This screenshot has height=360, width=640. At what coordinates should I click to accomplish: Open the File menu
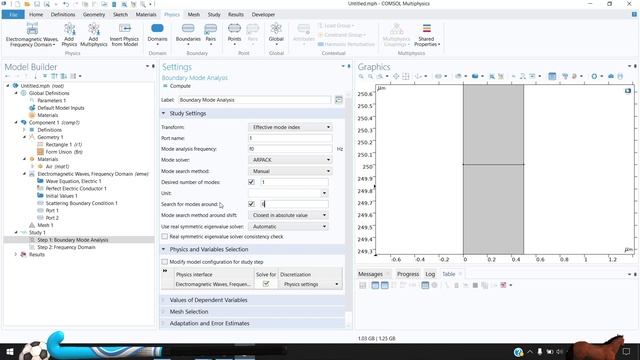click(13, 15)
